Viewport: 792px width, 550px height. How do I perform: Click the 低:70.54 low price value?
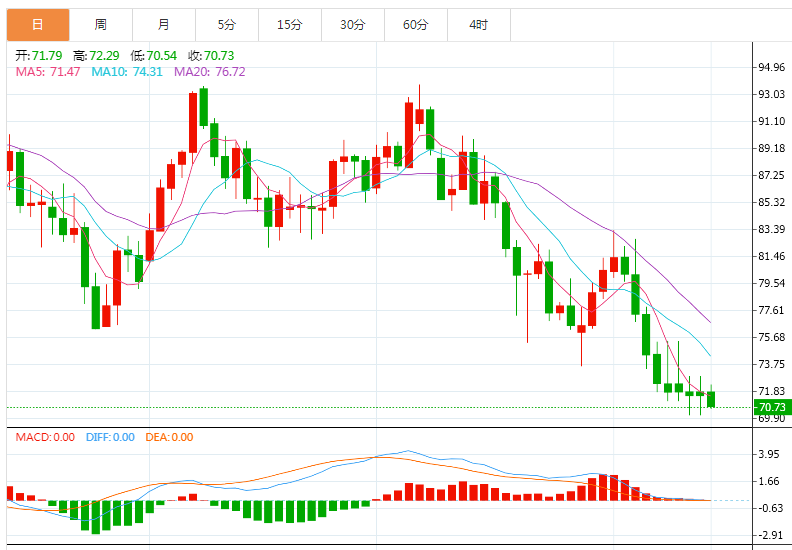click(154, 56)
